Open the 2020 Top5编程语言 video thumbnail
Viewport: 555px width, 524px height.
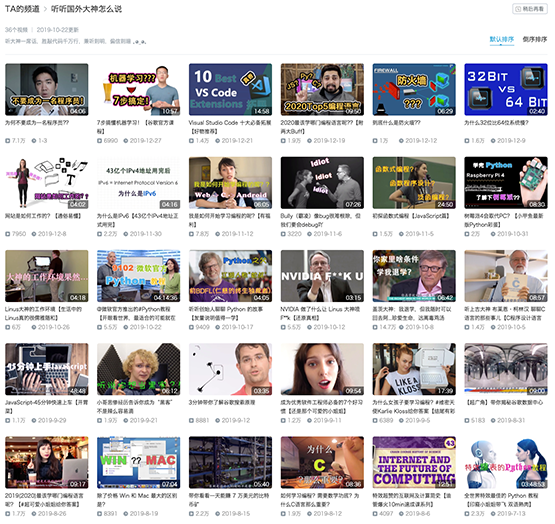(322, 90)
